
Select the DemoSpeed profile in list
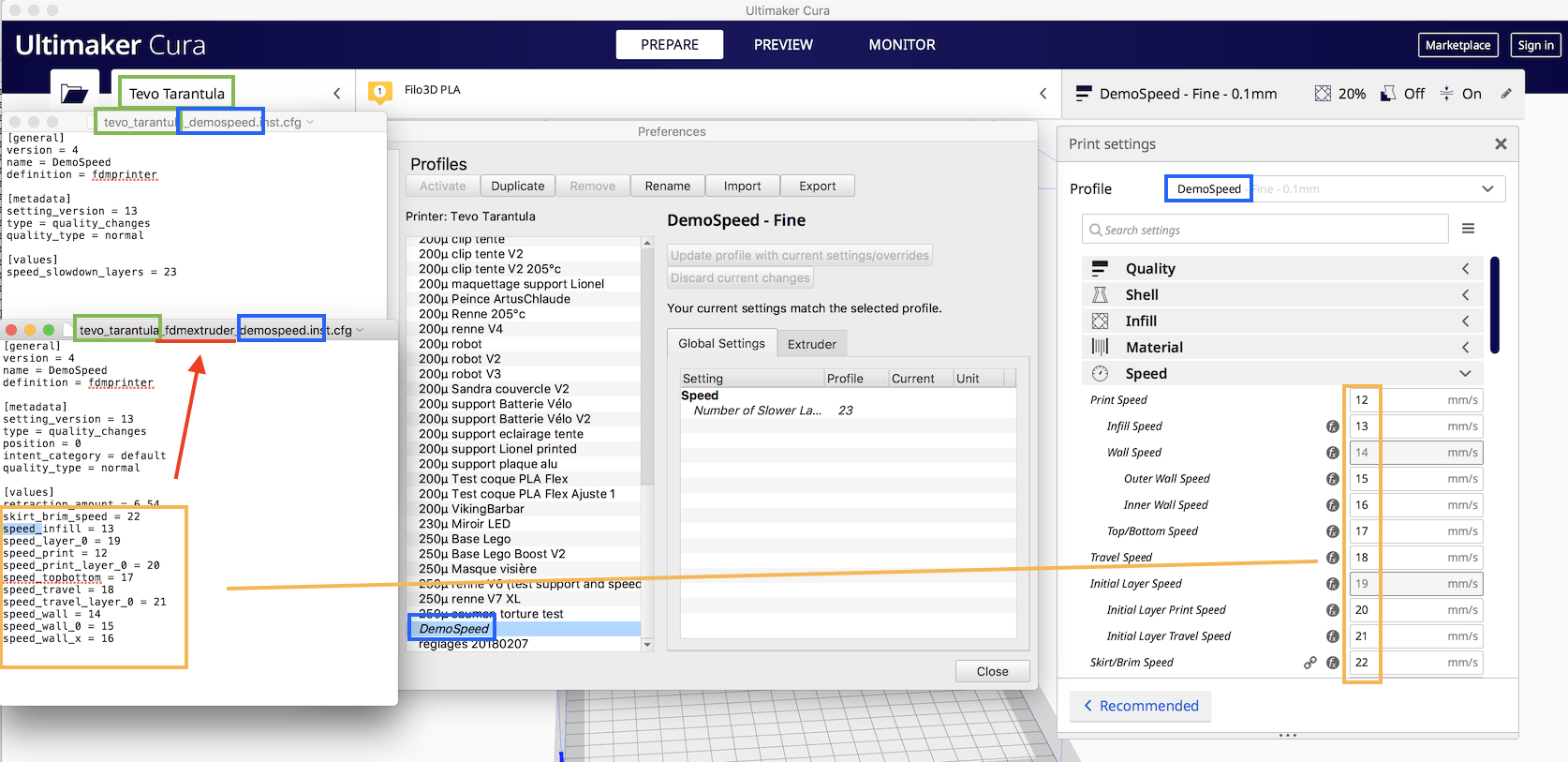(x=523, y=629)
